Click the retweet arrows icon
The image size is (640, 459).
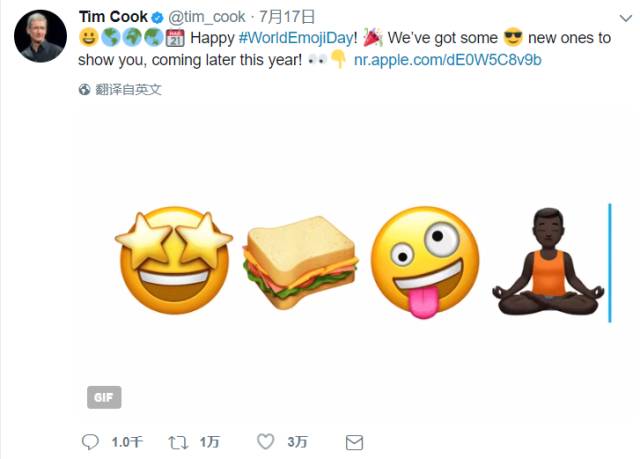(178, 442)
